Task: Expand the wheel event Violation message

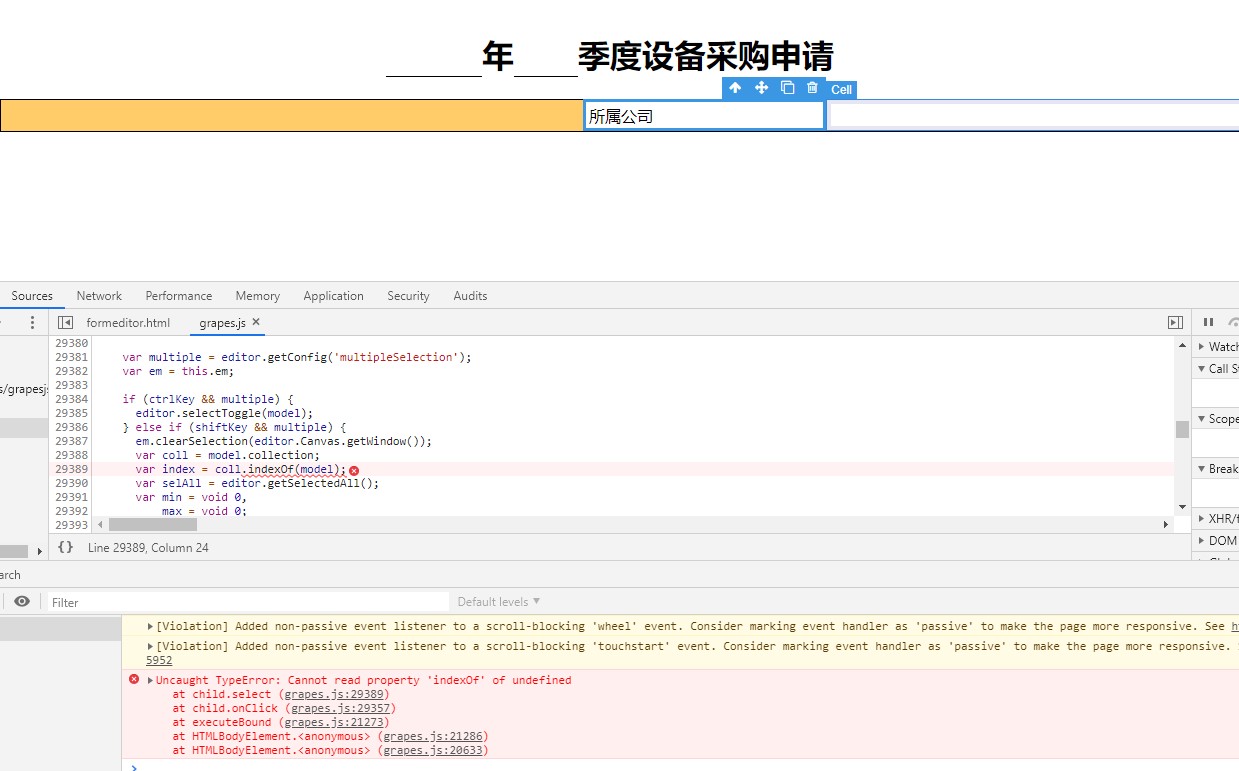Action: pos(150,627)
